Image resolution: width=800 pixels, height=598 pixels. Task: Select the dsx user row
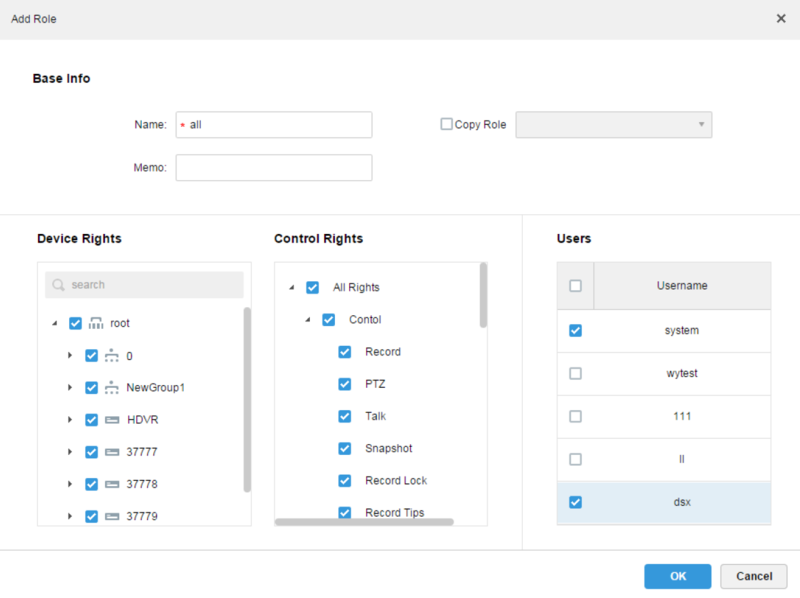pyautogui.click(x=681, y=502)
